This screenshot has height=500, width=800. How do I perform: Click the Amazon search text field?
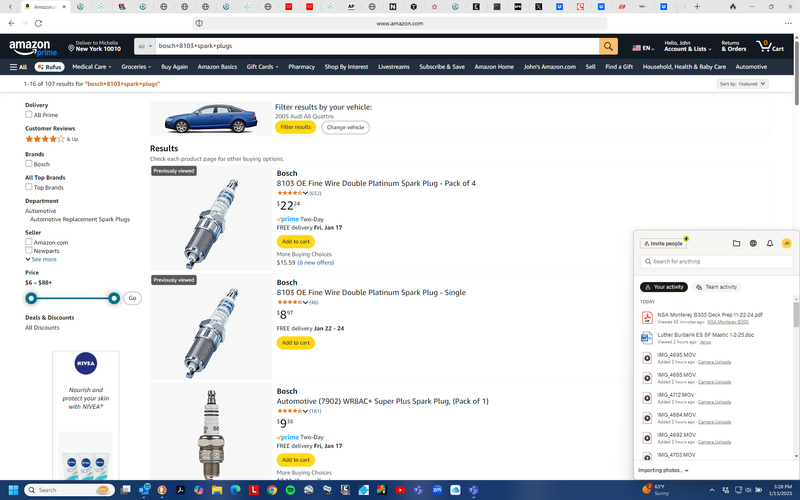[377, 46]
